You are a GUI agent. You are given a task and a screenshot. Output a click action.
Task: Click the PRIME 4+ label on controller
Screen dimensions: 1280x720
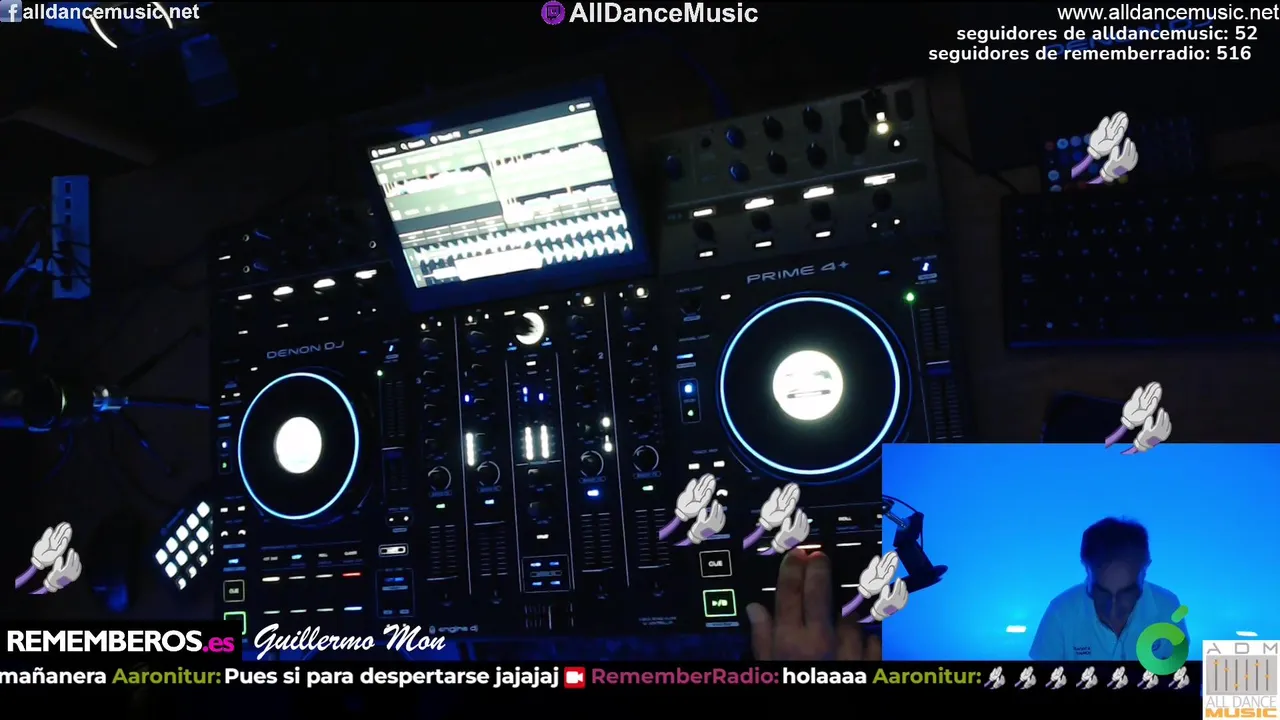click(x=797, y=272)
